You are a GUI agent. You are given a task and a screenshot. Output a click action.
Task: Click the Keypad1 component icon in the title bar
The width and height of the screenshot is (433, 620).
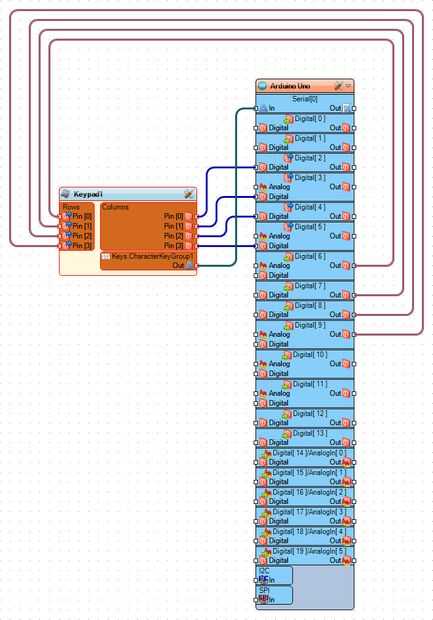[66, 194]
